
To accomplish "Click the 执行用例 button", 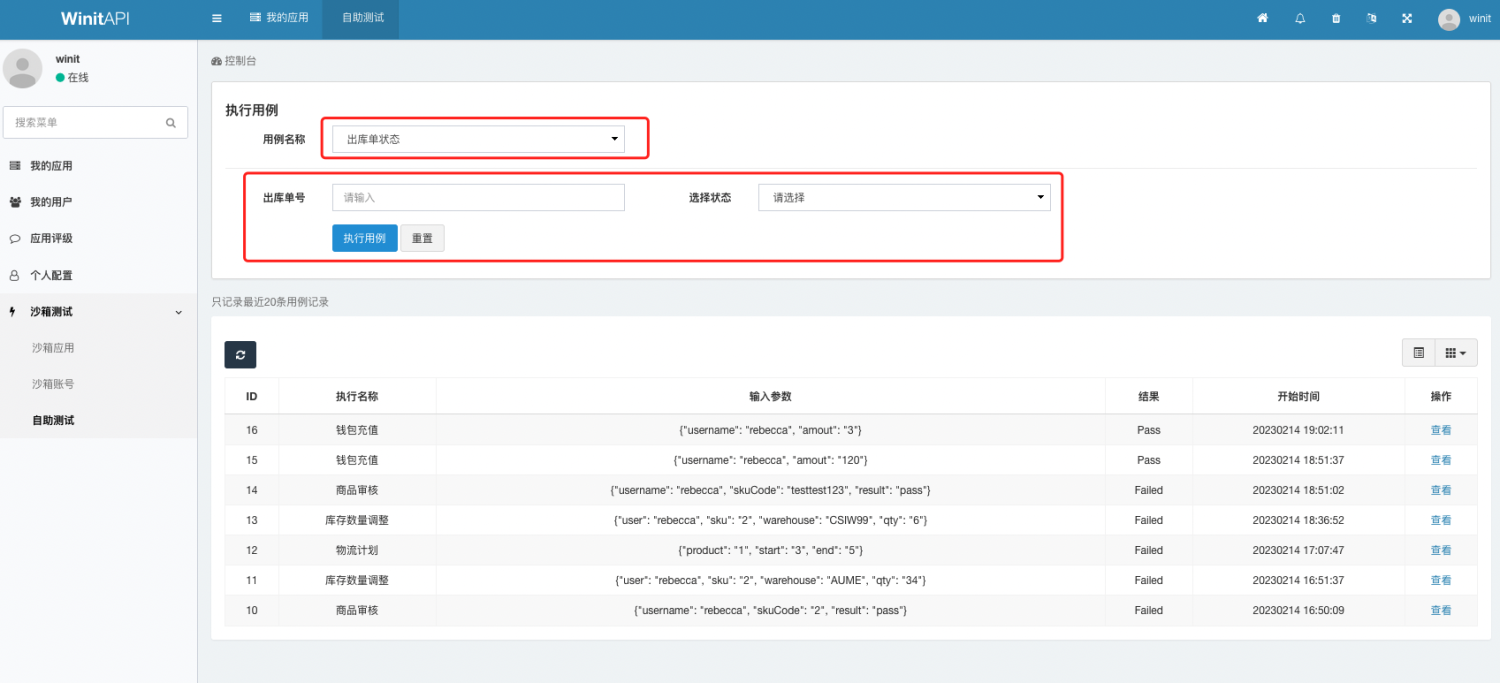I will click(364, 239).
